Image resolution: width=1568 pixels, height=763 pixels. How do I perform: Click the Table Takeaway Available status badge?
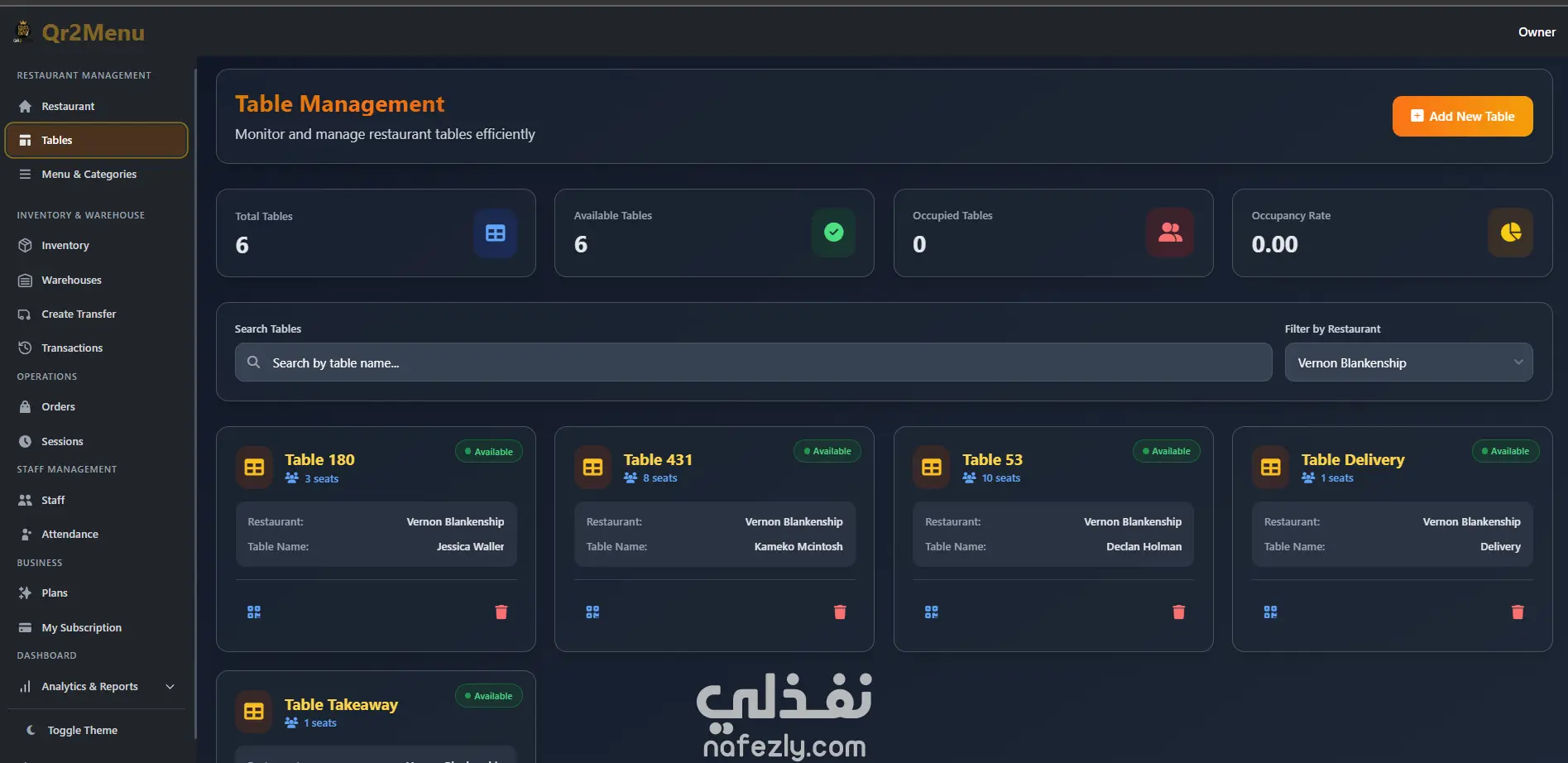[489, 696]
